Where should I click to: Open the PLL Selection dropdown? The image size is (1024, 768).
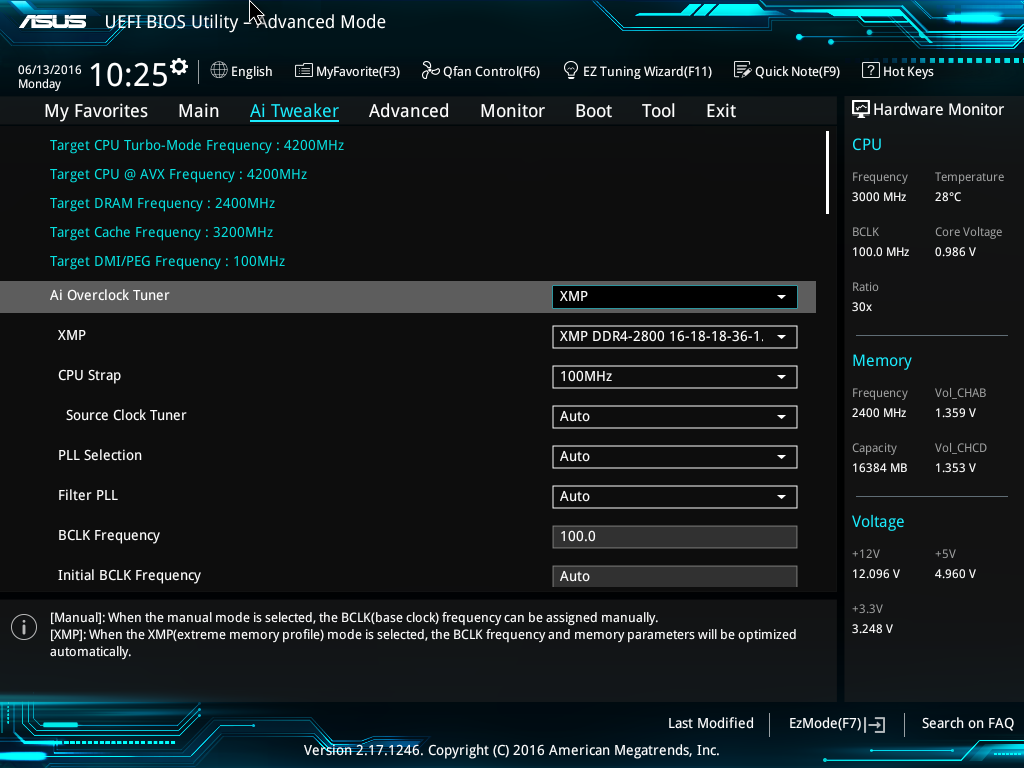tap(675, 456)
